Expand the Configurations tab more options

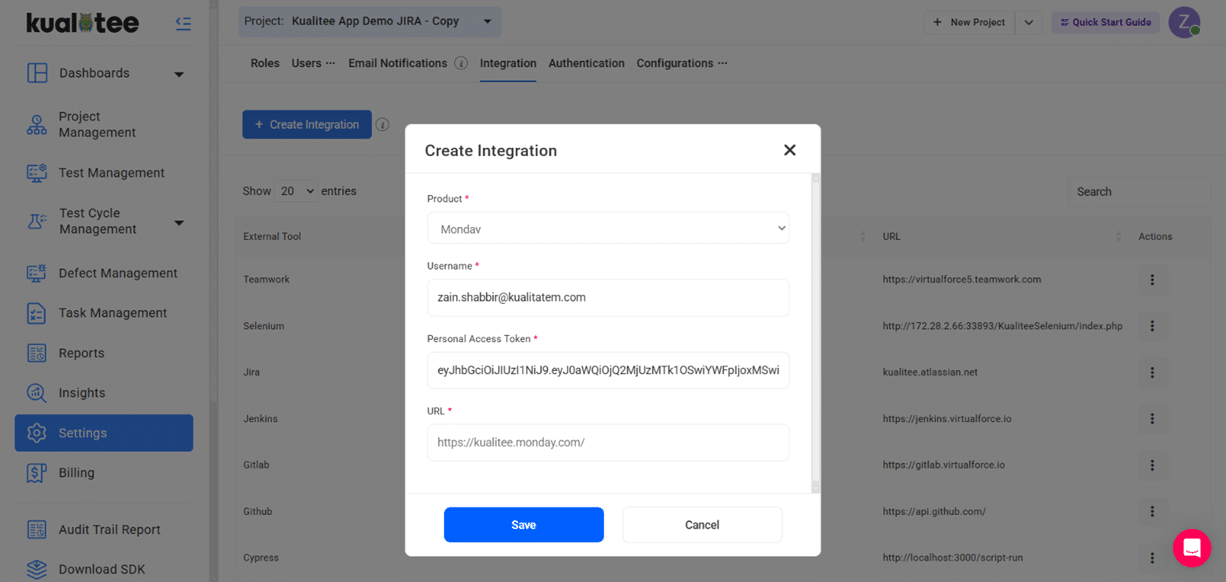722,63
